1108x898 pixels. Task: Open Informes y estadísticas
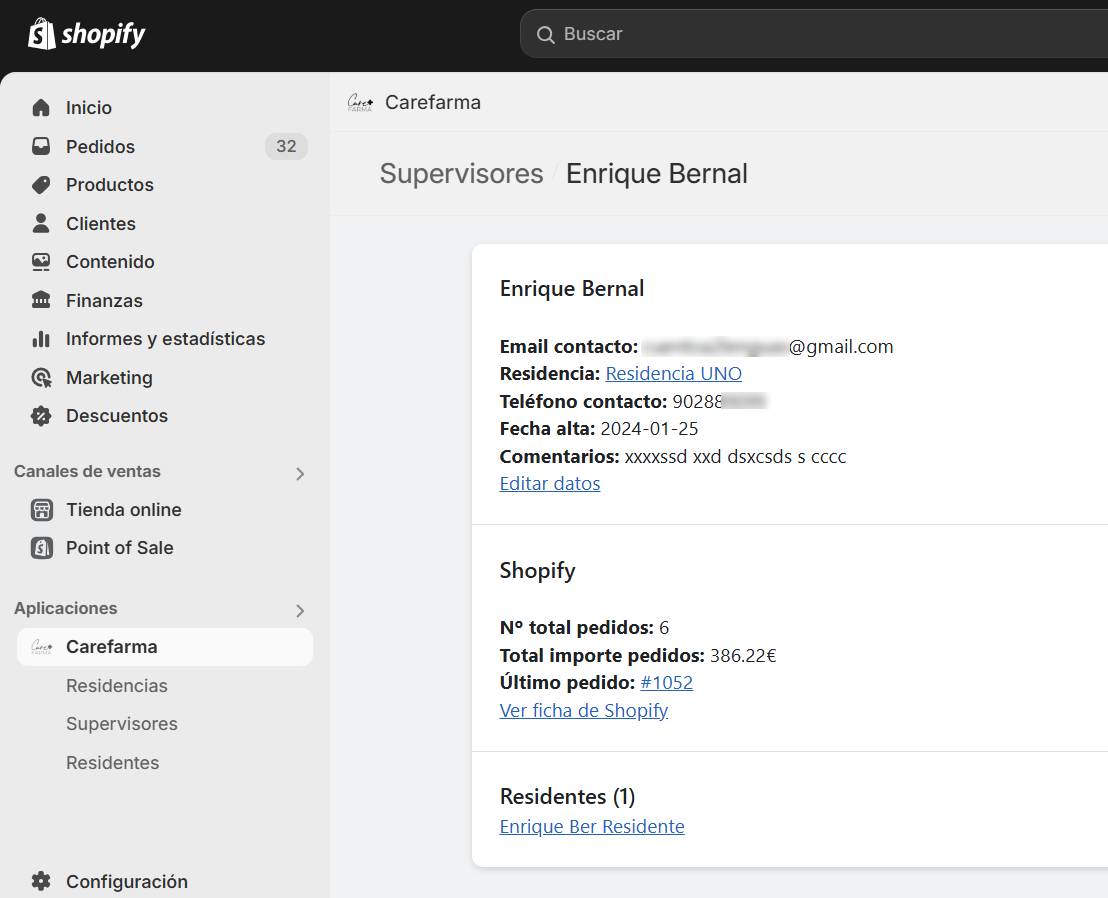click(x=165, y=339)
